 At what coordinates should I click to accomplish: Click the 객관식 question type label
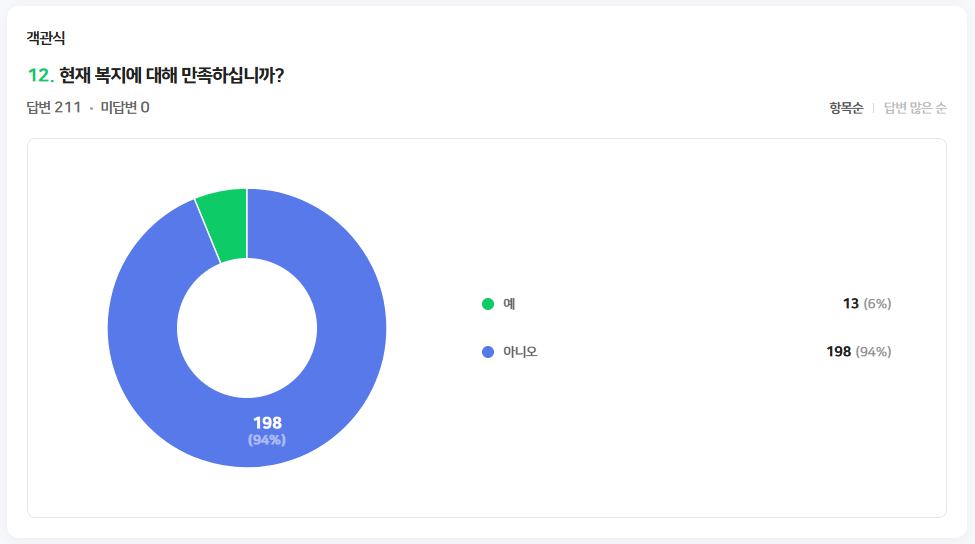tap(46, 39)
